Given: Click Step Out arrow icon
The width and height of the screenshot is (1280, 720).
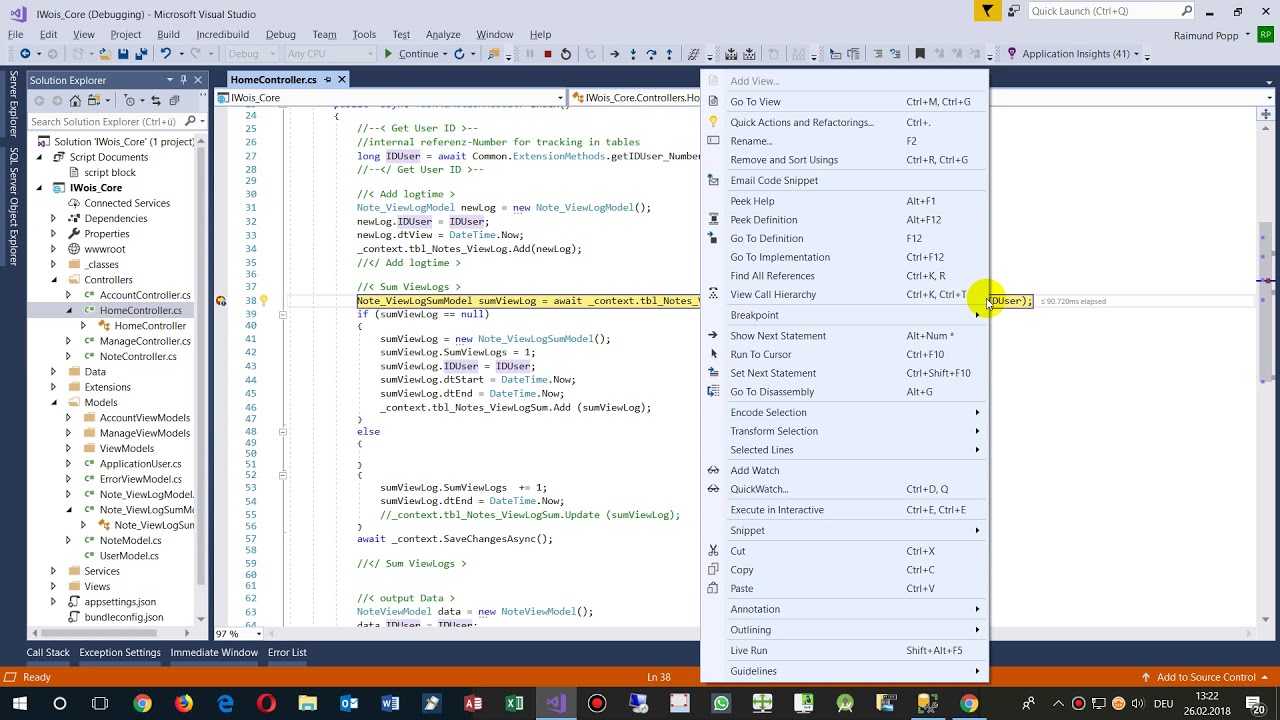Looking at the screenshot, I should [x=669, y=54].
